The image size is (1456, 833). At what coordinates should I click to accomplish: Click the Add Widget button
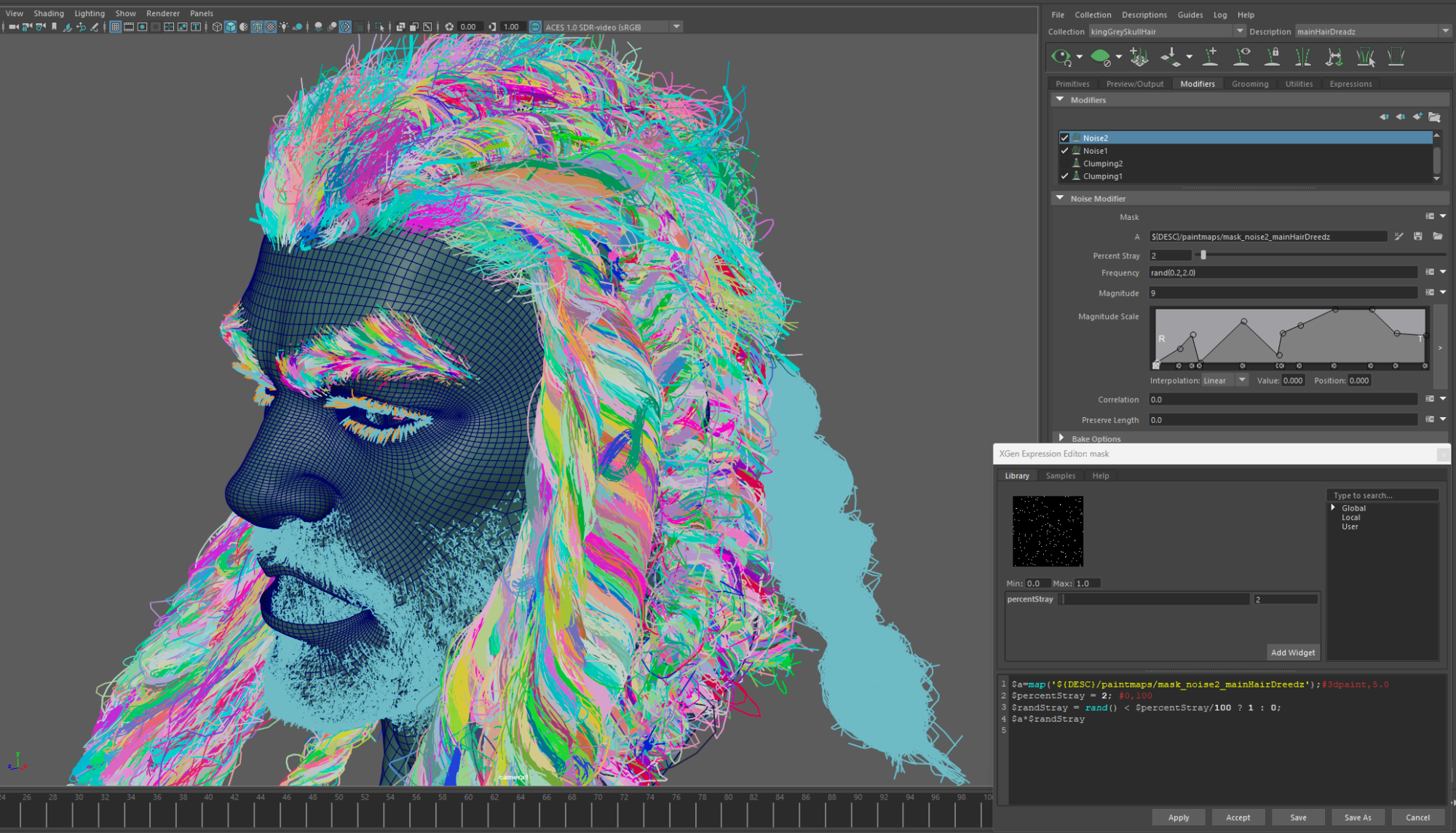click(x=1293, y=652)
